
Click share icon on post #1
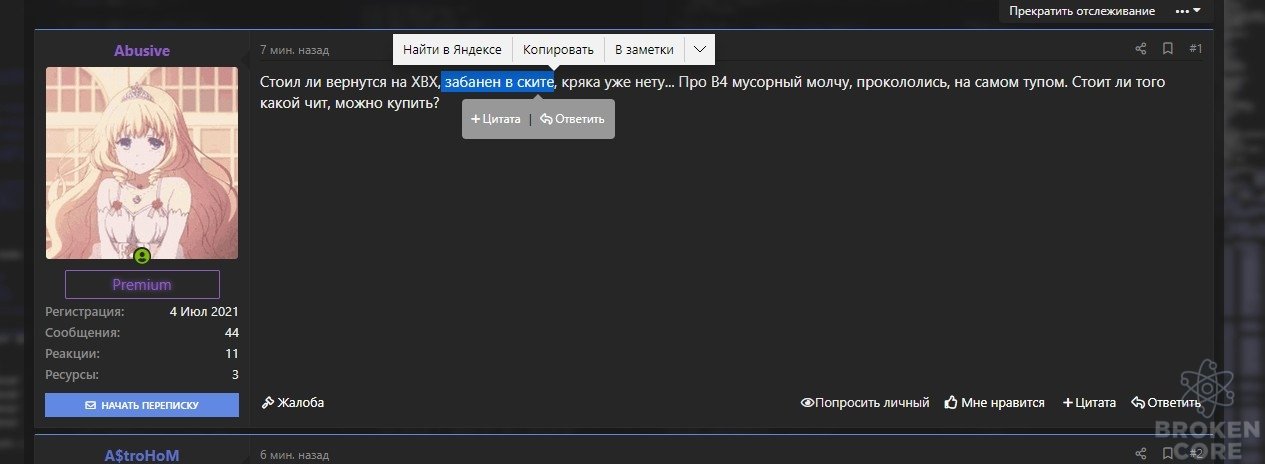(x=1140, y=48)
